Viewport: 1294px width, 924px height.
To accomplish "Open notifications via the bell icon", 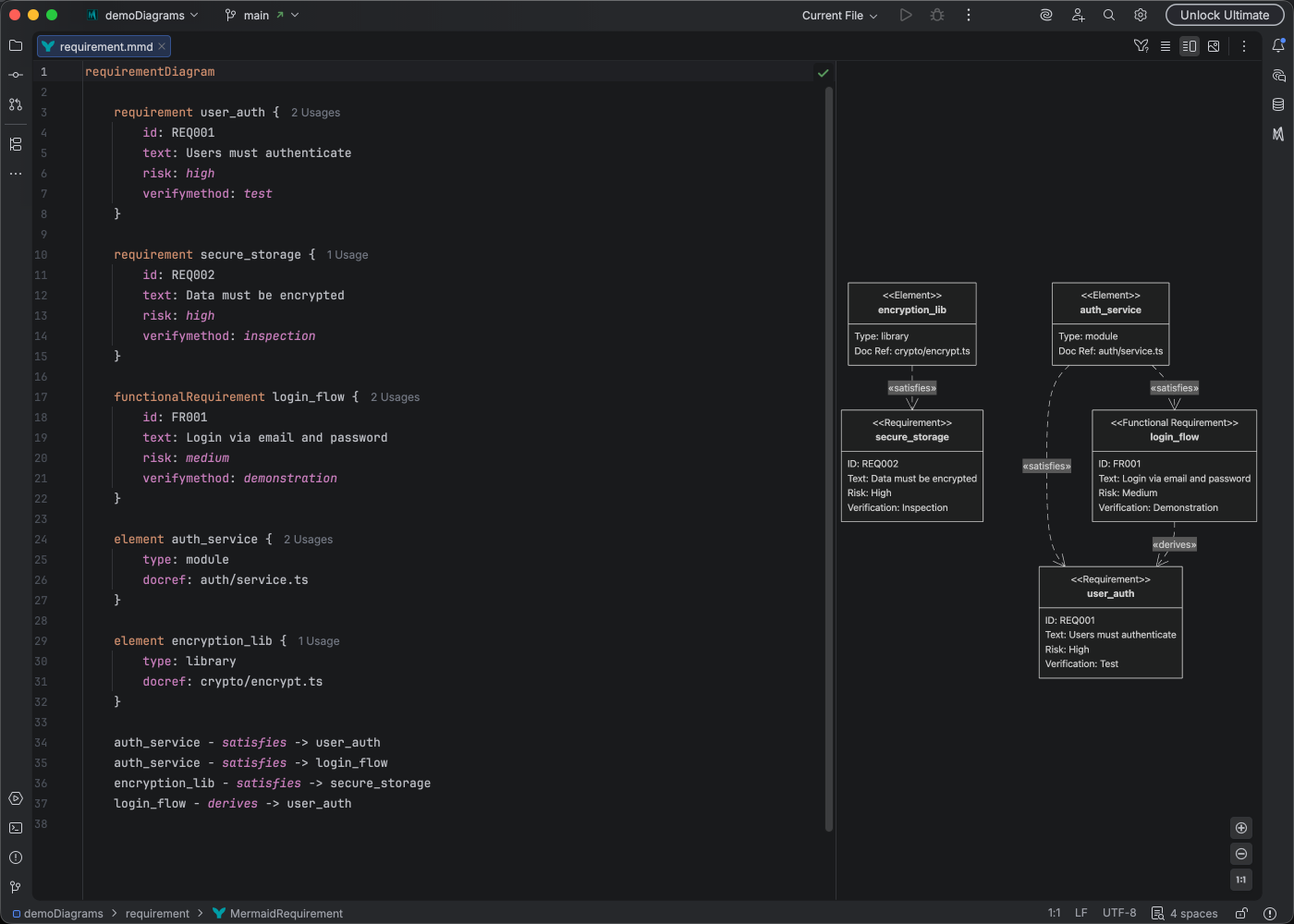I will (x=1280, y=45).
